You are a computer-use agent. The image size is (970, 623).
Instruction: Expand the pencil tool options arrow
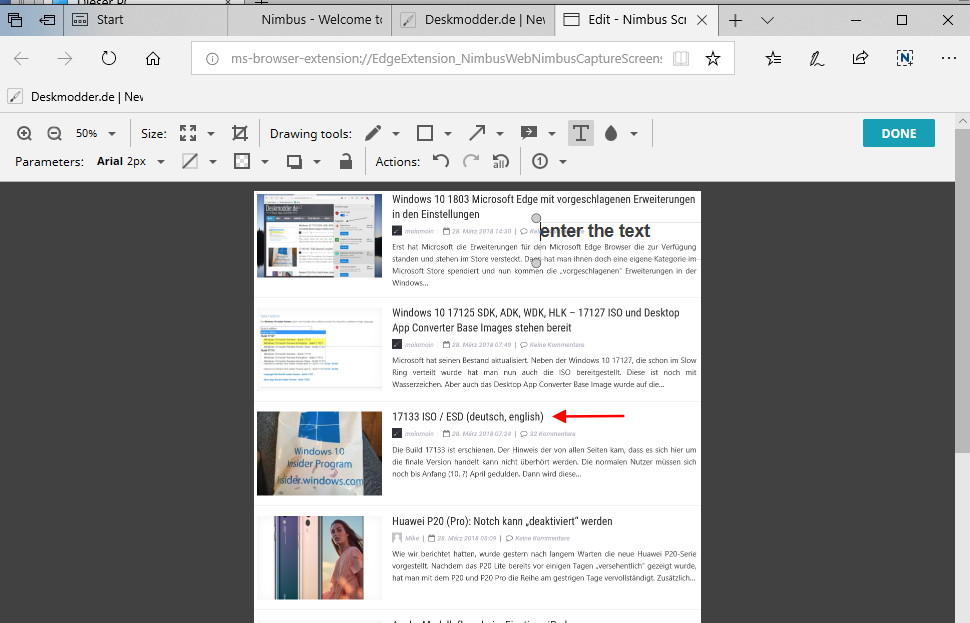click(396, 134)
